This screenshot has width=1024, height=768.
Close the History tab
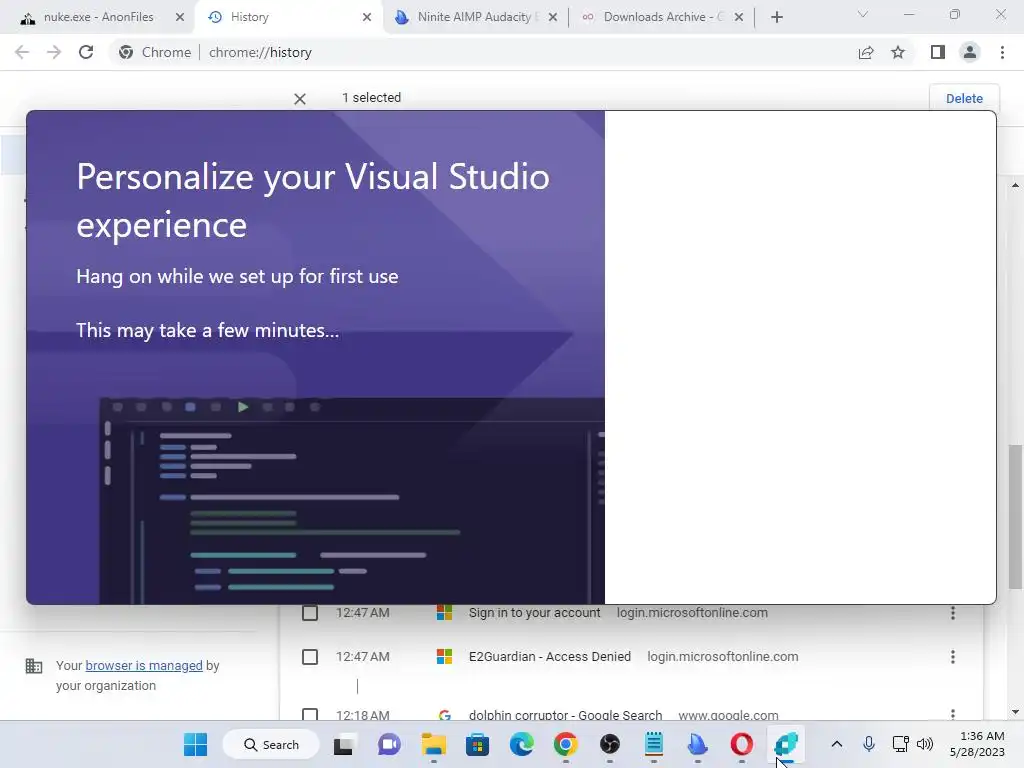click(x=367, y=17)
